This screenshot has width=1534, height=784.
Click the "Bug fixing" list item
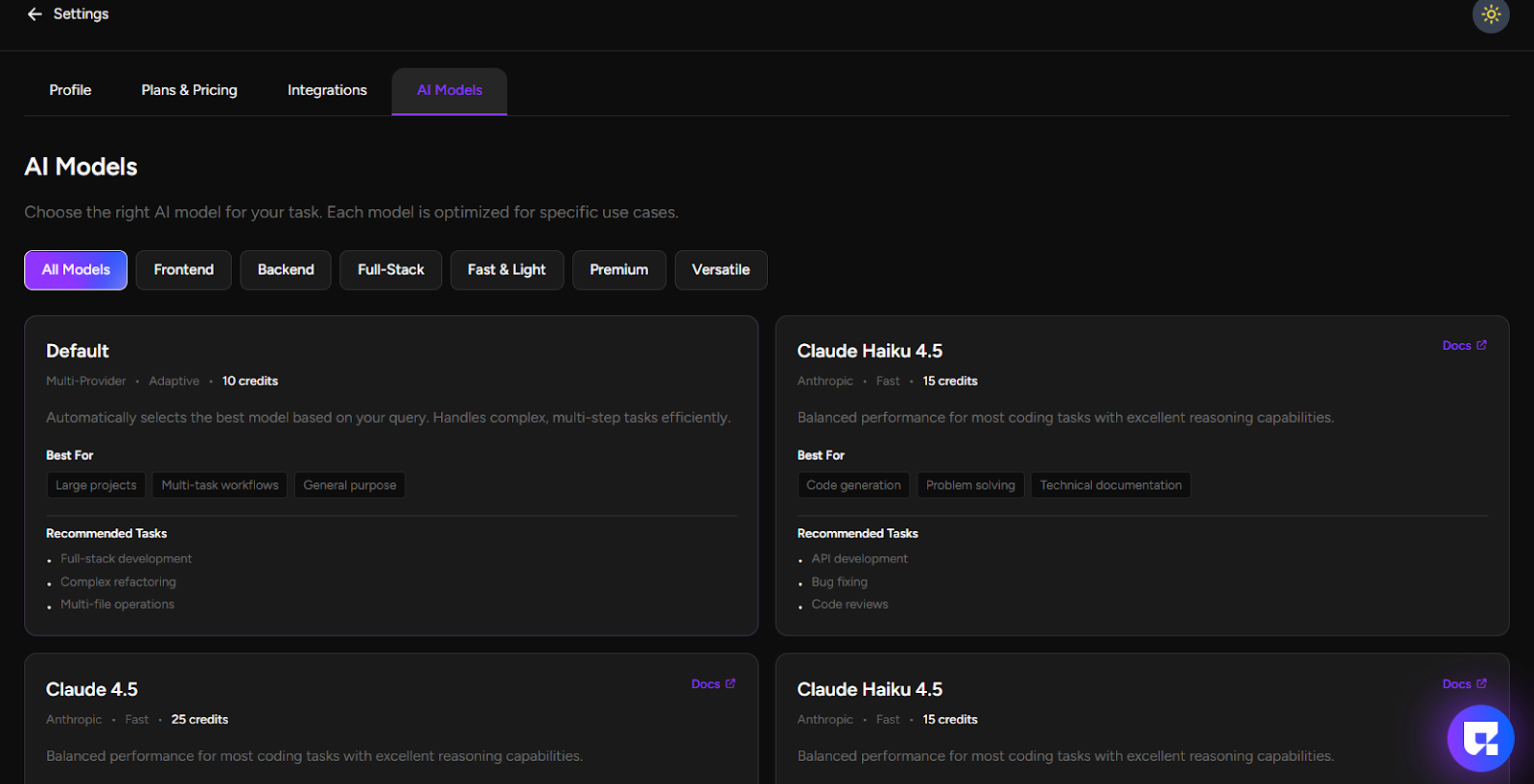point(839,582)
